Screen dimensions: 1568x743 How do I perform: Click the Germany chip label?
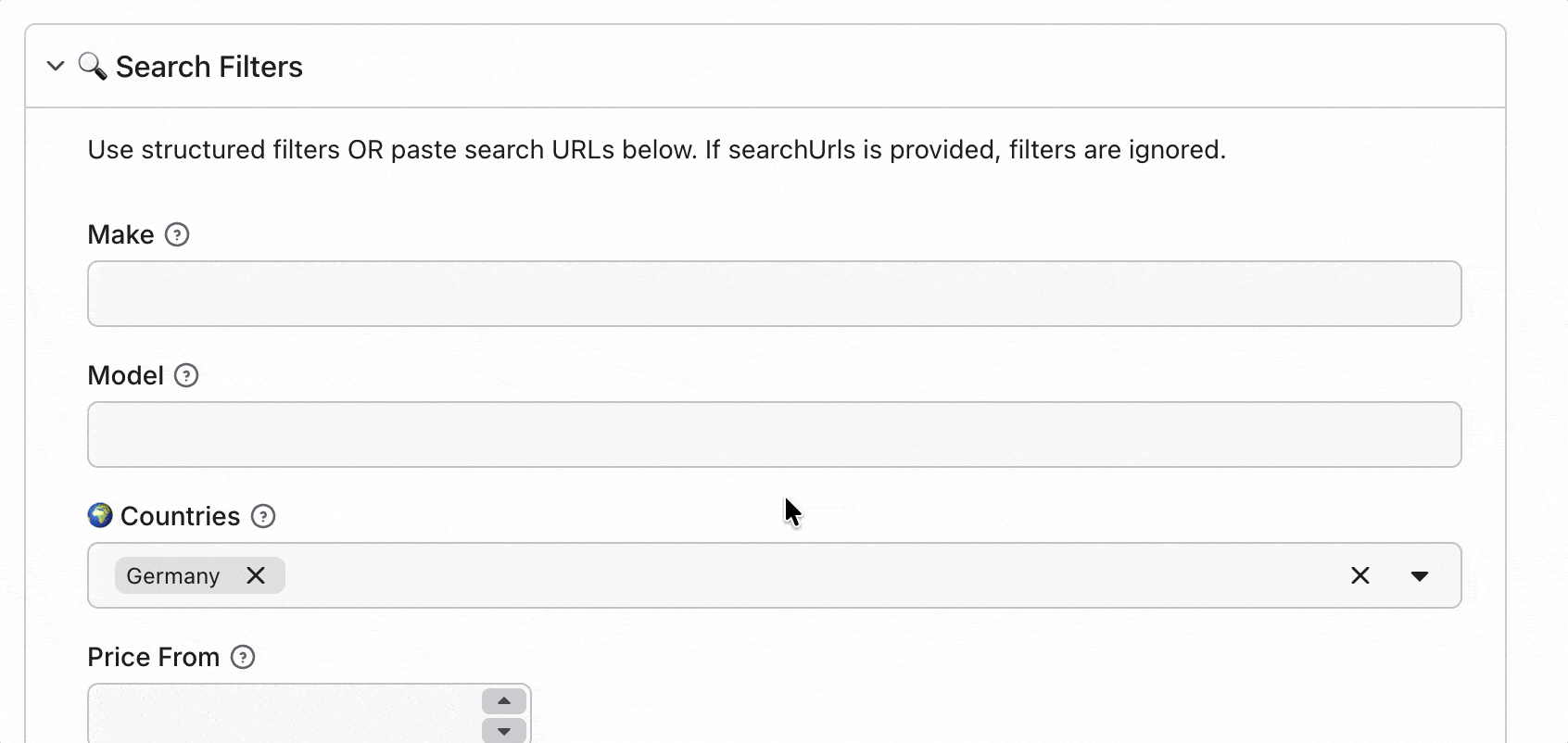(173, 576)
